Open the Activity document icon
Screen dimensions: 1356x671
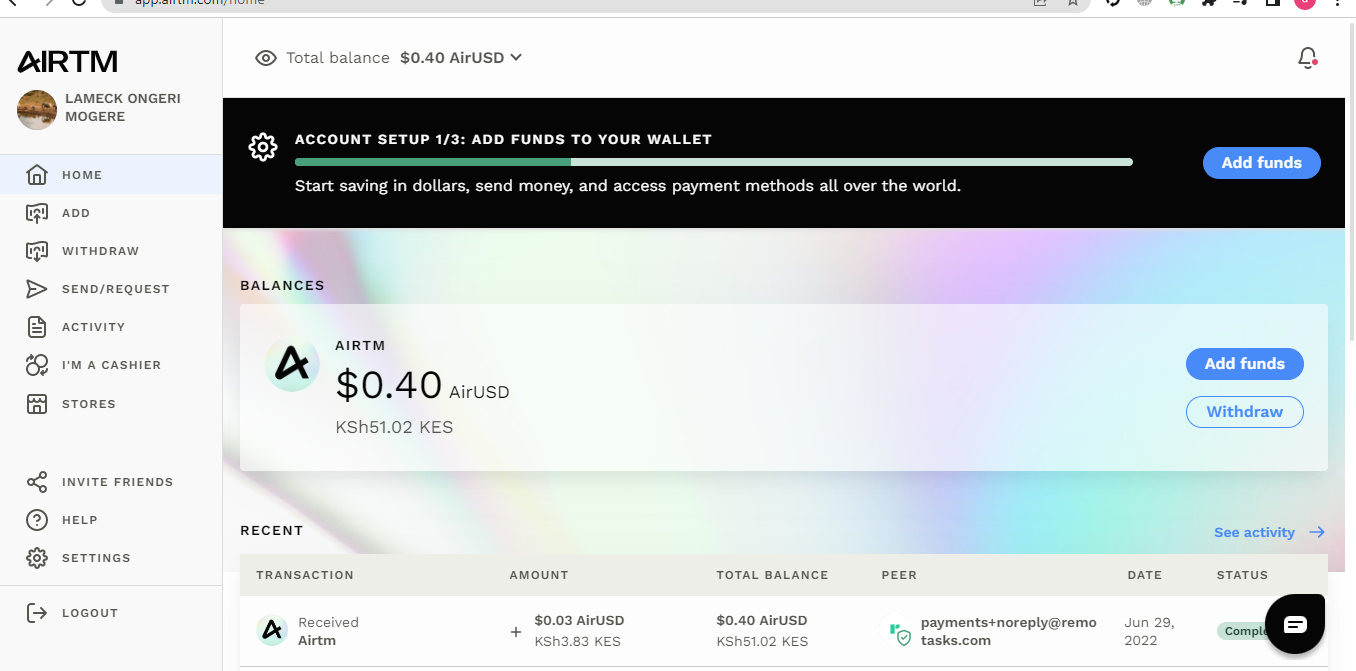tap(37, 327)
